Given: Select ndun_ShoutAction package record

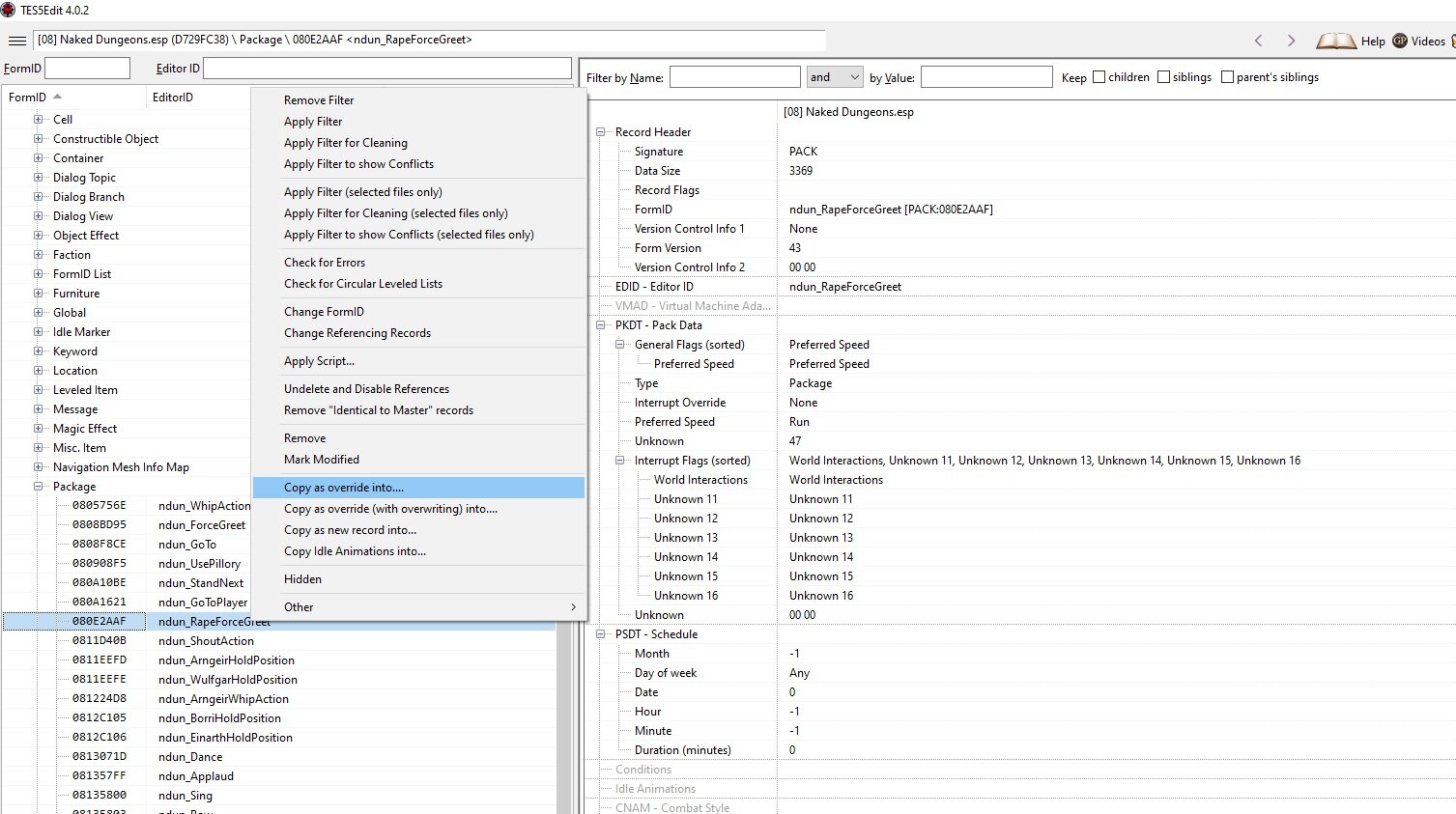Looking at the screenshot, I should pos(206,641).
